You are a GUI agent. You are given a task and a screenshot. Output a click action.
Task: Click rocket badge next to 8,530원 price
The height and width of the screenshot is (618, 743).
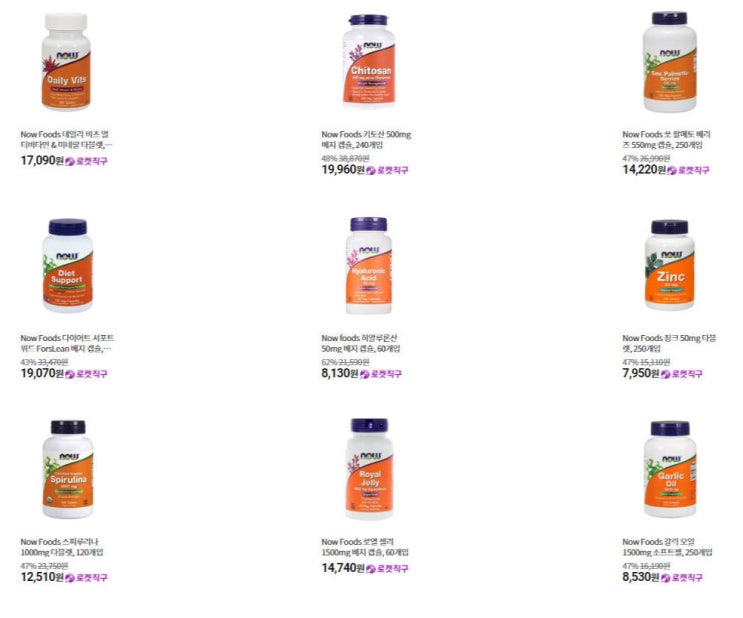pyautogui.click(x=681, y=578)
